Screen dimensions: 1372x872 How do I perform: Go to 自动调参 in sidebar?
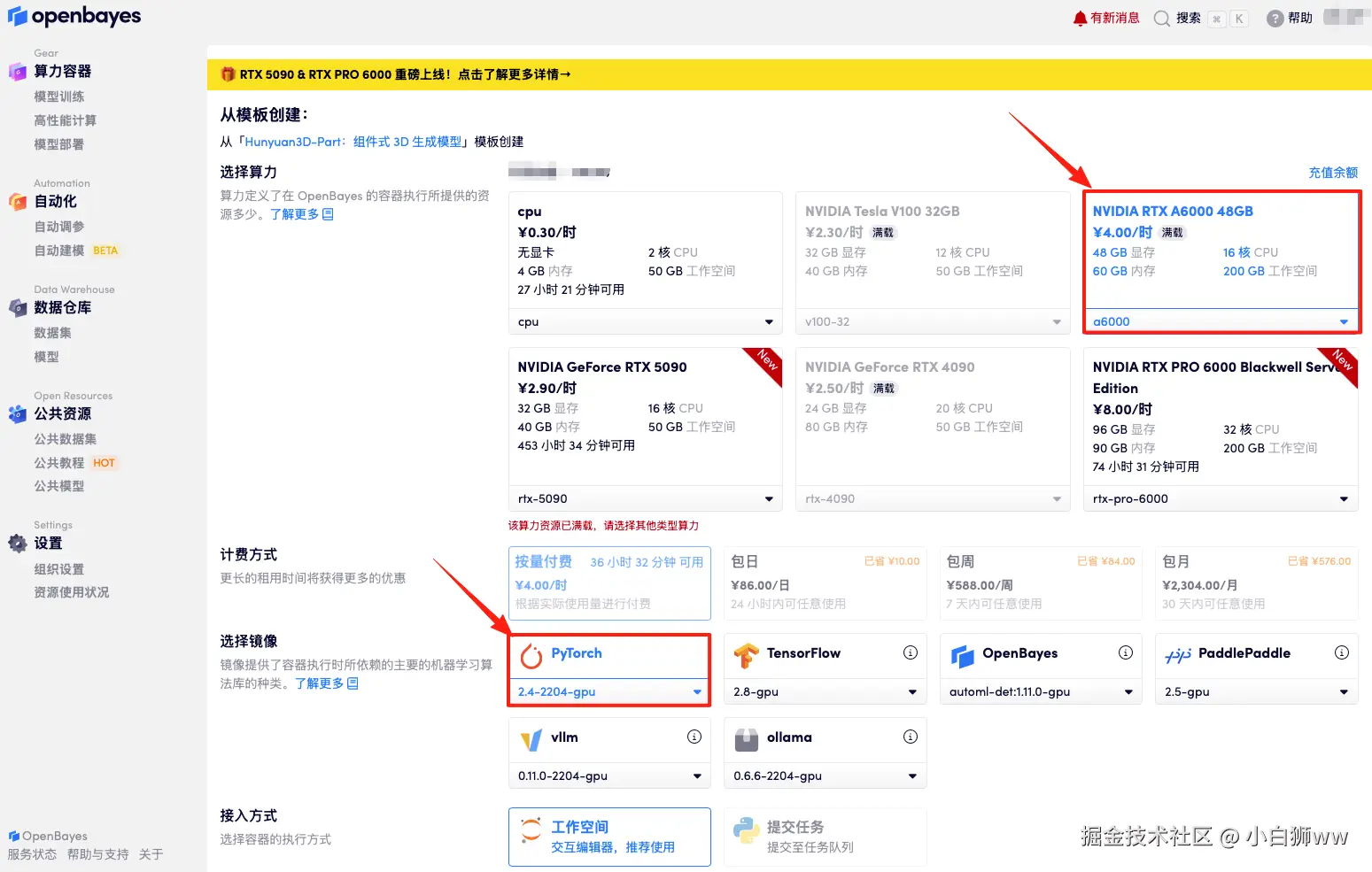pyautogui.click(x=59, y=227)
